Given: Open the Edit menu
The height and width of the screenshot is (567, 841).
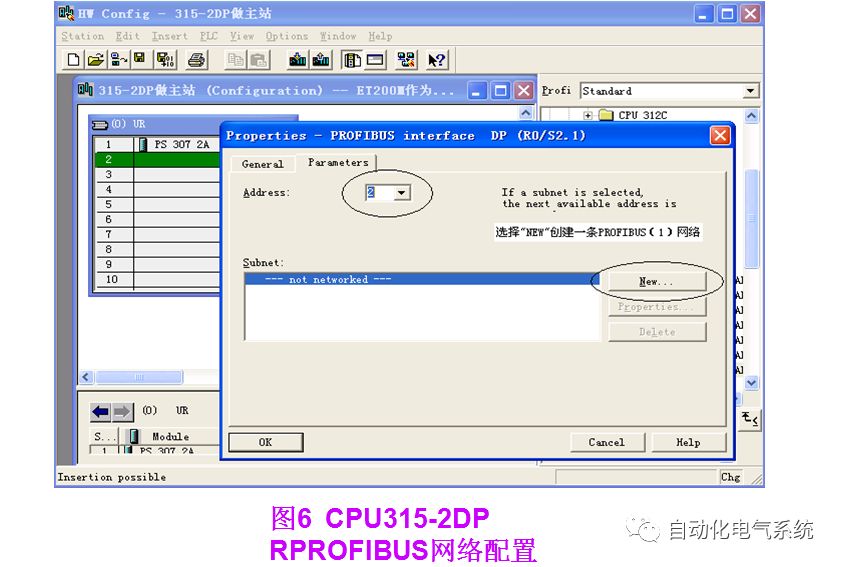Looking at the screenshot, I should pos(128,36).
